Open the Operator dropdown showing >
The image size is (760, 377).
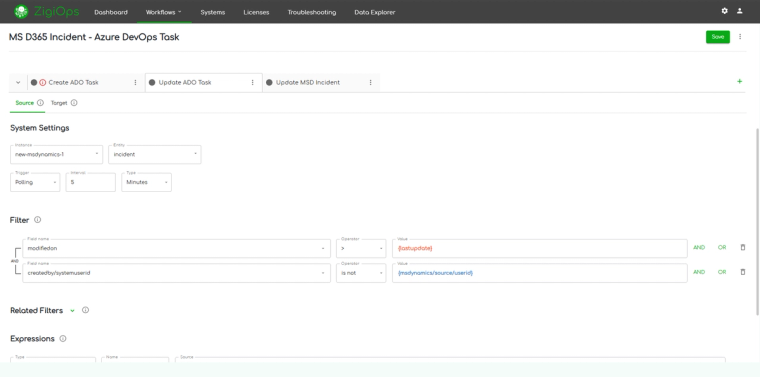pos(361,248)
